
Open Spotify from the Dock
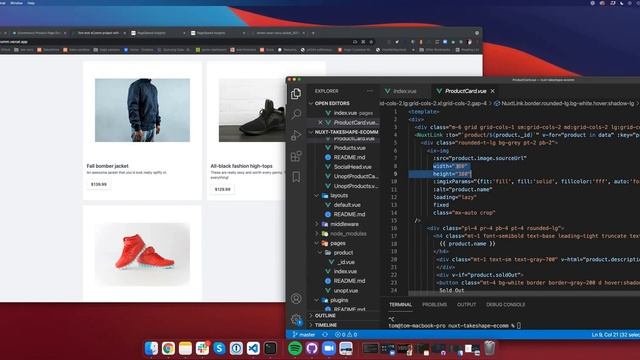(x=295, y=349)
